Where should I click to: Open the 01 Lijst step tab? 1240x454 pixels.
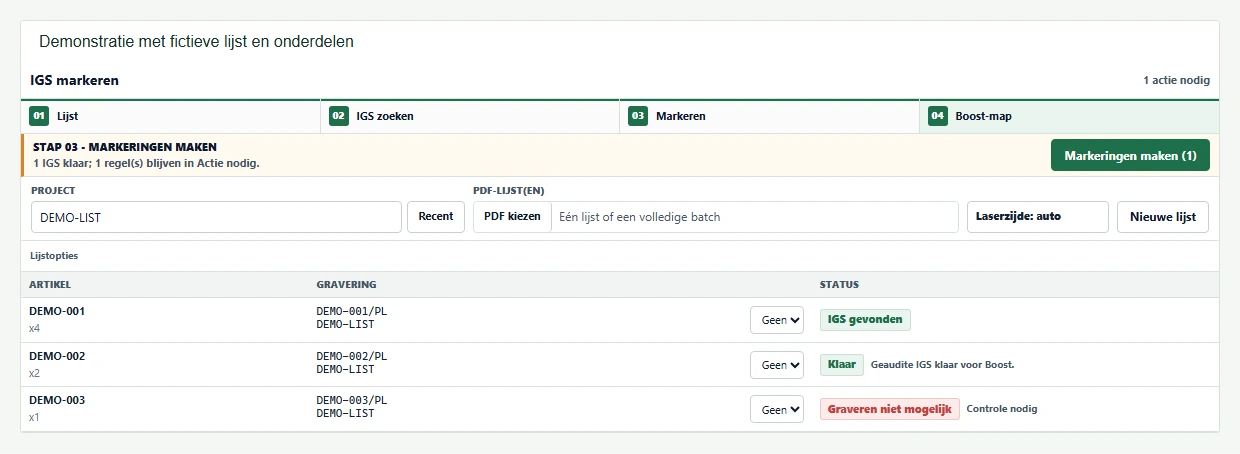[170, 116]
